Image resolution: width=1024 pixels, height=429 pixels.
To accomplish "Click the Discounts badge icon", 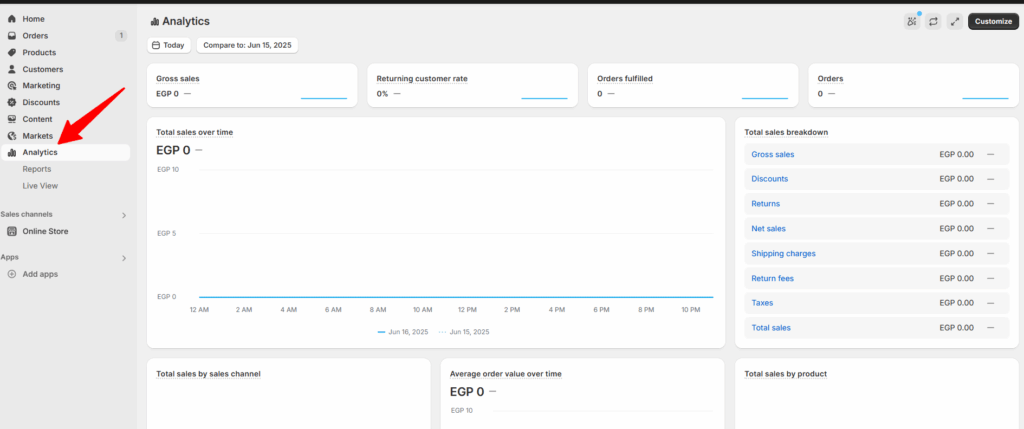I will (12, 102).
